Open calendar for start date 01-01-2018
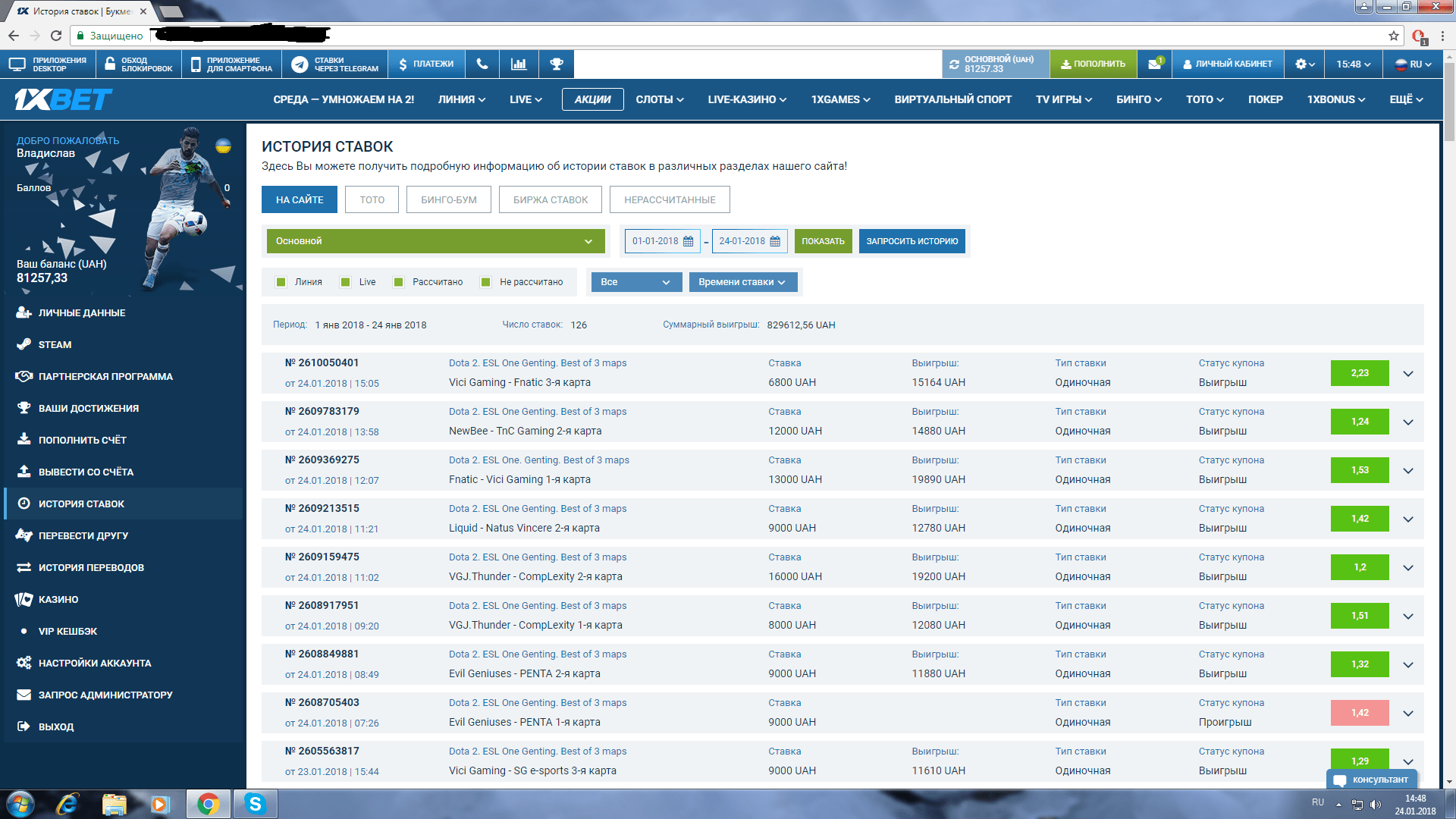Viewport: 1456px width, 819px height. coord(688,241)
